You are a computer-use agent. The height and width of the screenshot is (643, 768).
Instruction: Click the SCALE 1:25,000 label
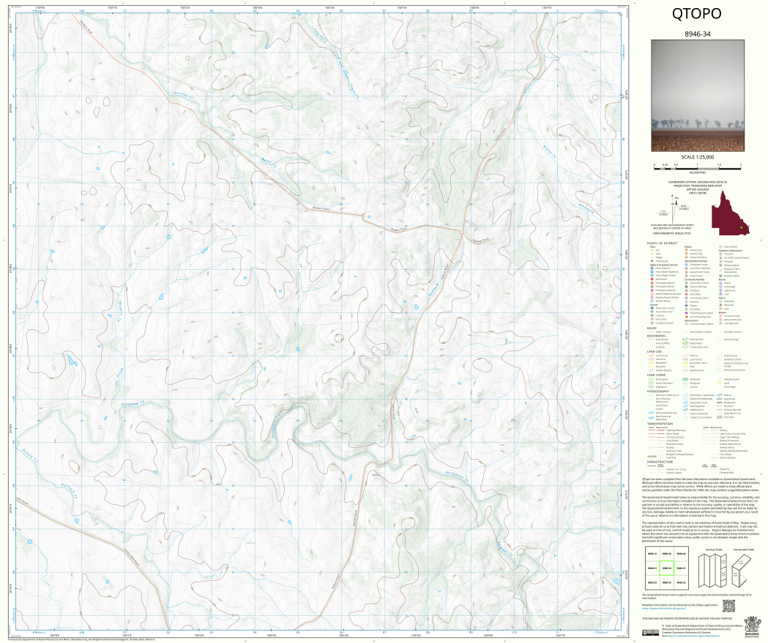697,157
